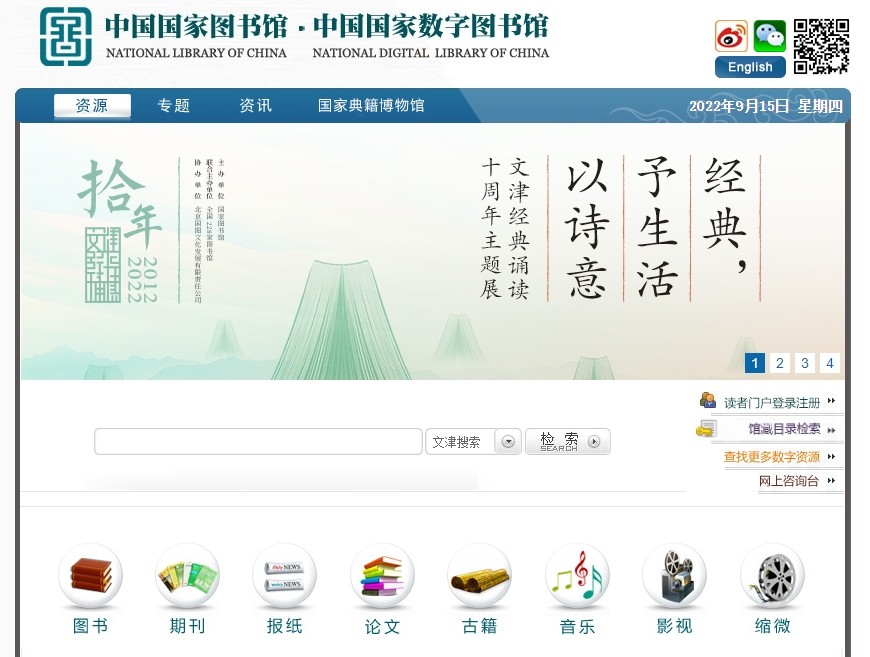Click the 影视 text label
870x657 pixels.
(x=675, y=626)
